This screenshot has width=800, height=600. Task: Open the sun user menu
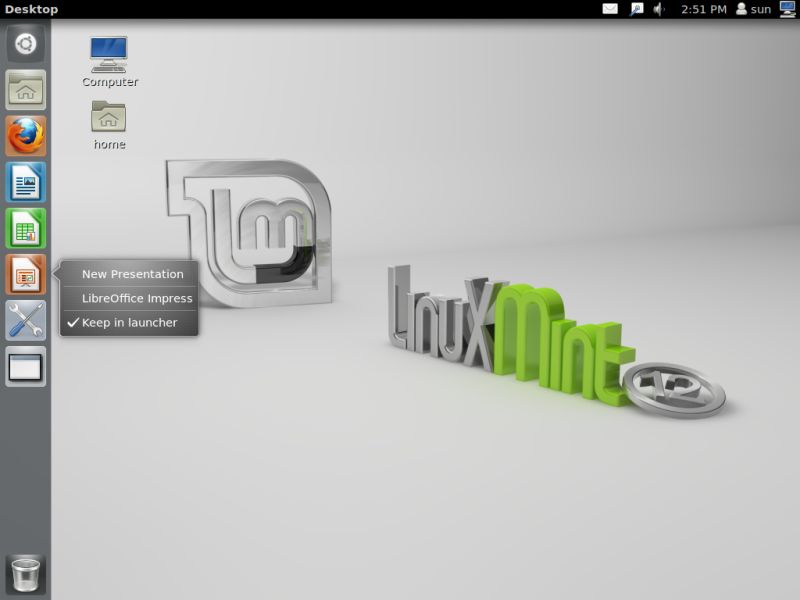pyautogui.click(x=754, y=9)
